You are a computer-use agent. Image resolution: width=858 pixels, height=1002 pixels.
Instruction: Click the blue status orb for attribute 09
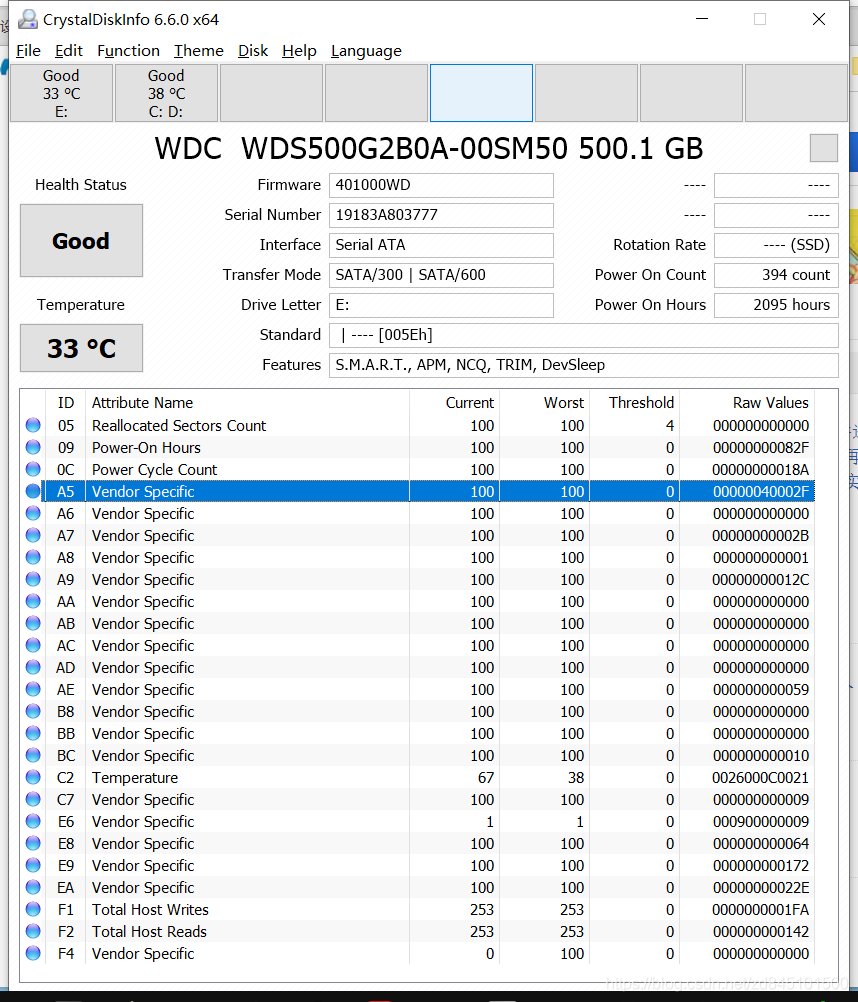[x=33, y=447]
